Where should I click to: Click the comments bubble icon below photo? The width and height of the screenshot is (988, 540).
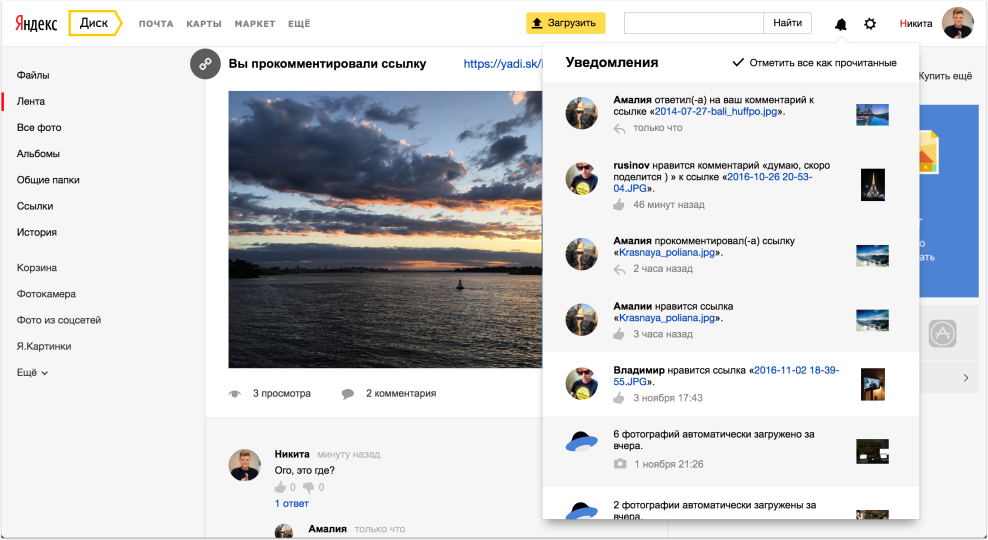click(348, 394)
